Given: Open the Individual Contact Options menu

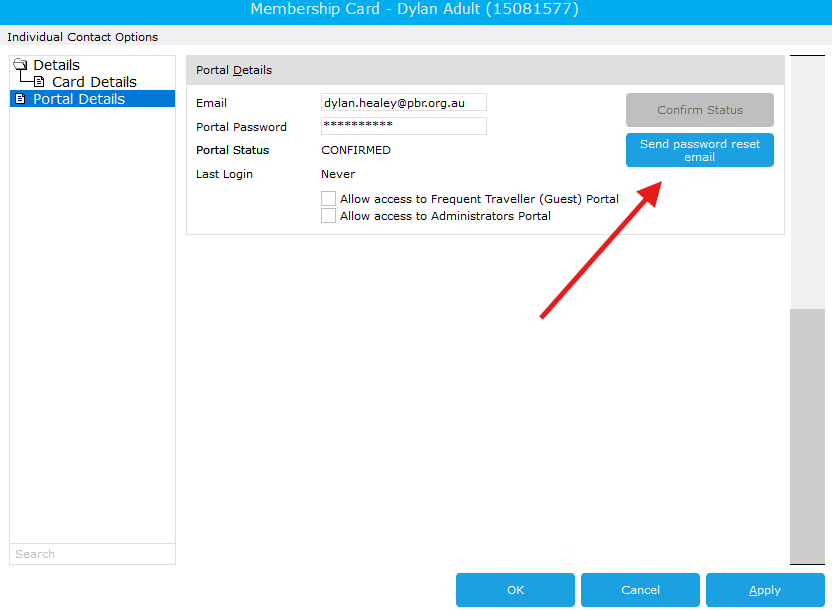Looking at the screenshot, I should [82, 37].
